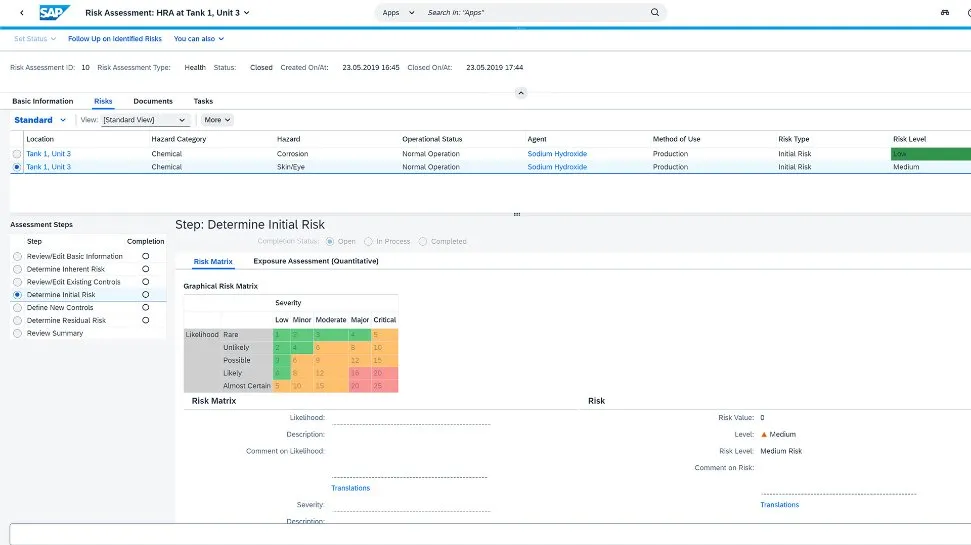Click the splitter grip below risks table
The width and height of the screenshot is (971, 545).
(x=517, y=213)
